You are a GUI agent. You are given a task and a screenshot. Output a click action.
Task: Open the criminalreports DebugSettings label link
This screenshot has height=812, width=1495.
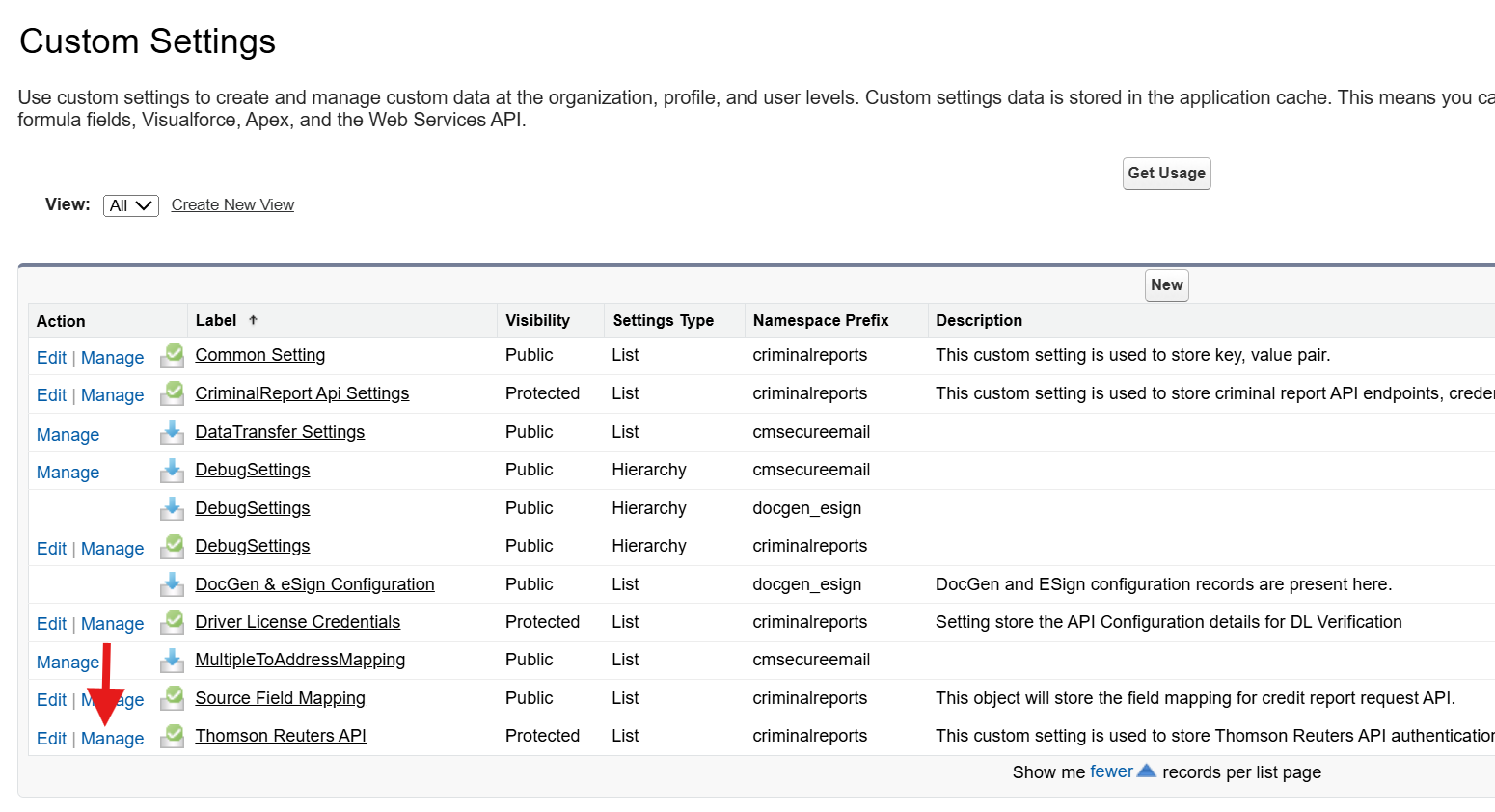[x=253, y=546]
